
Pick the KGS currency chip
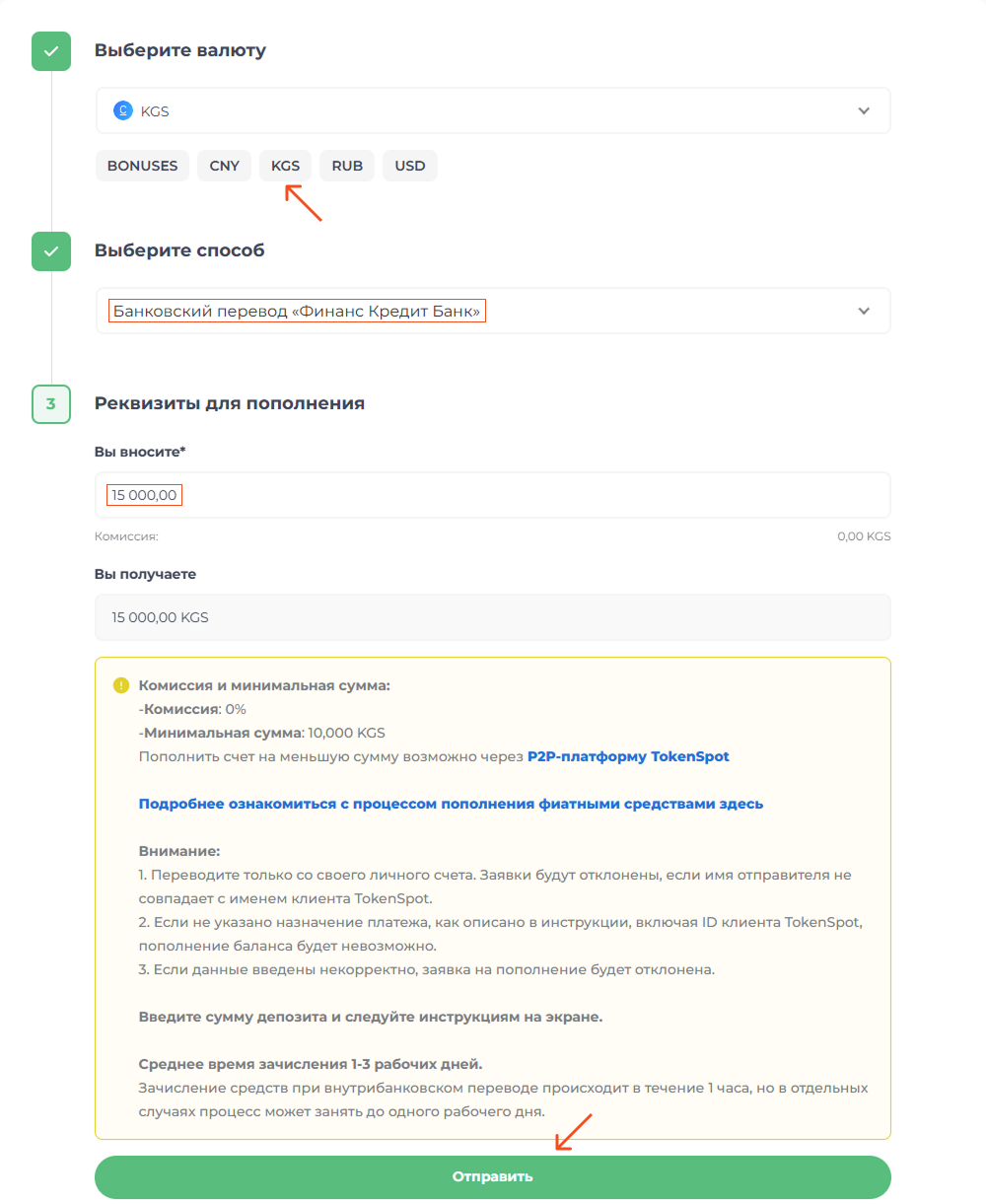pos(285,166)
